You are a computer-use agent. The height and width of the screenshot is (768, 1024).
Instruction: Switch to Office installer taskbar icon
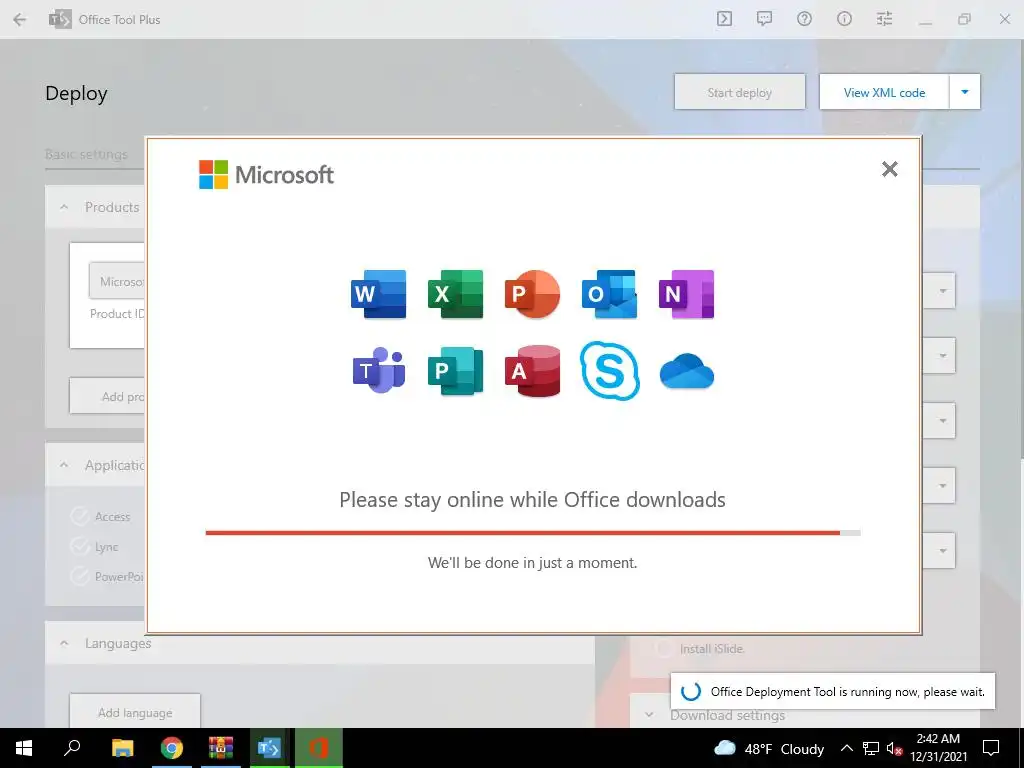(x=318, y=748)
